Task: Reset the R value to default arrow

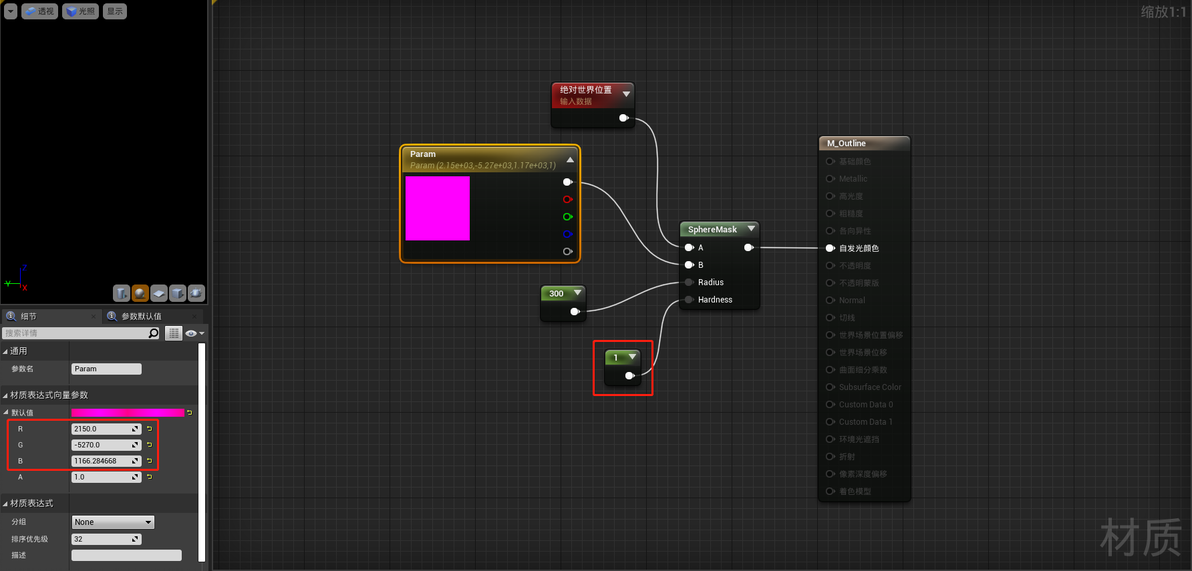Action: click(149, 429)
